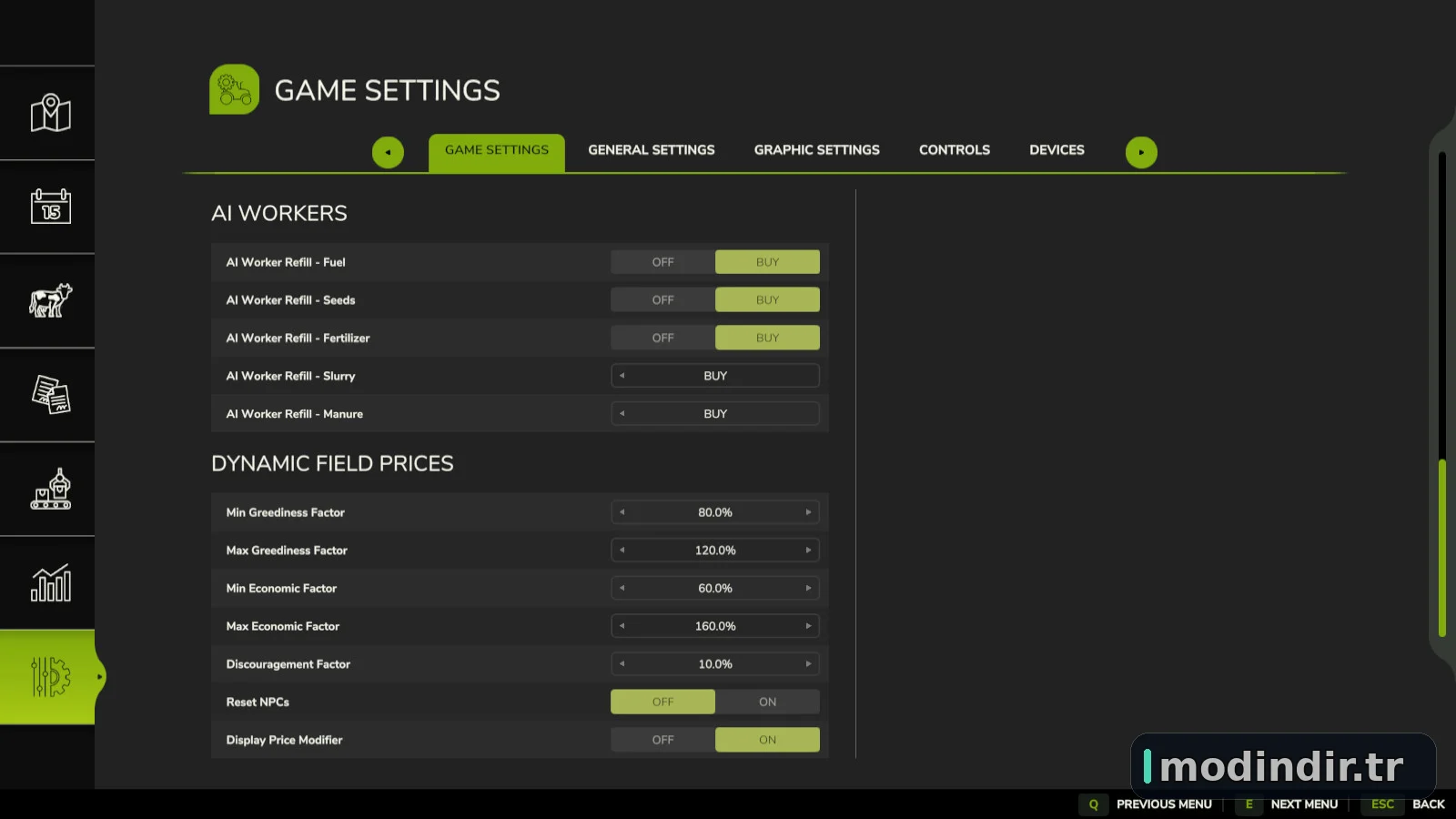Decrease Min Greediness Factor

(x=622, y=512)
